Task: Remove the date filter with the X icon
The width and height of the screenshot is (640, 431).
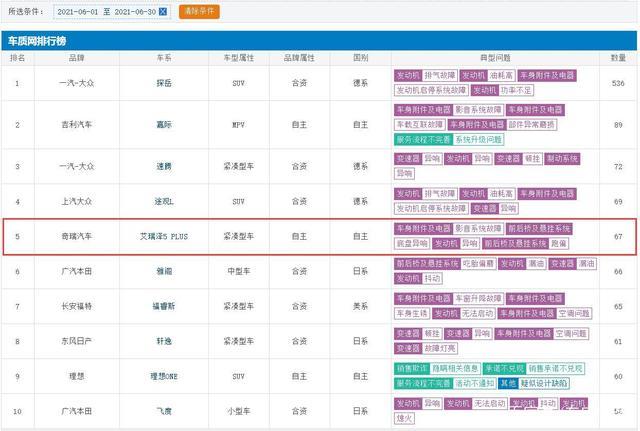Action: click(x=162, y=12)
